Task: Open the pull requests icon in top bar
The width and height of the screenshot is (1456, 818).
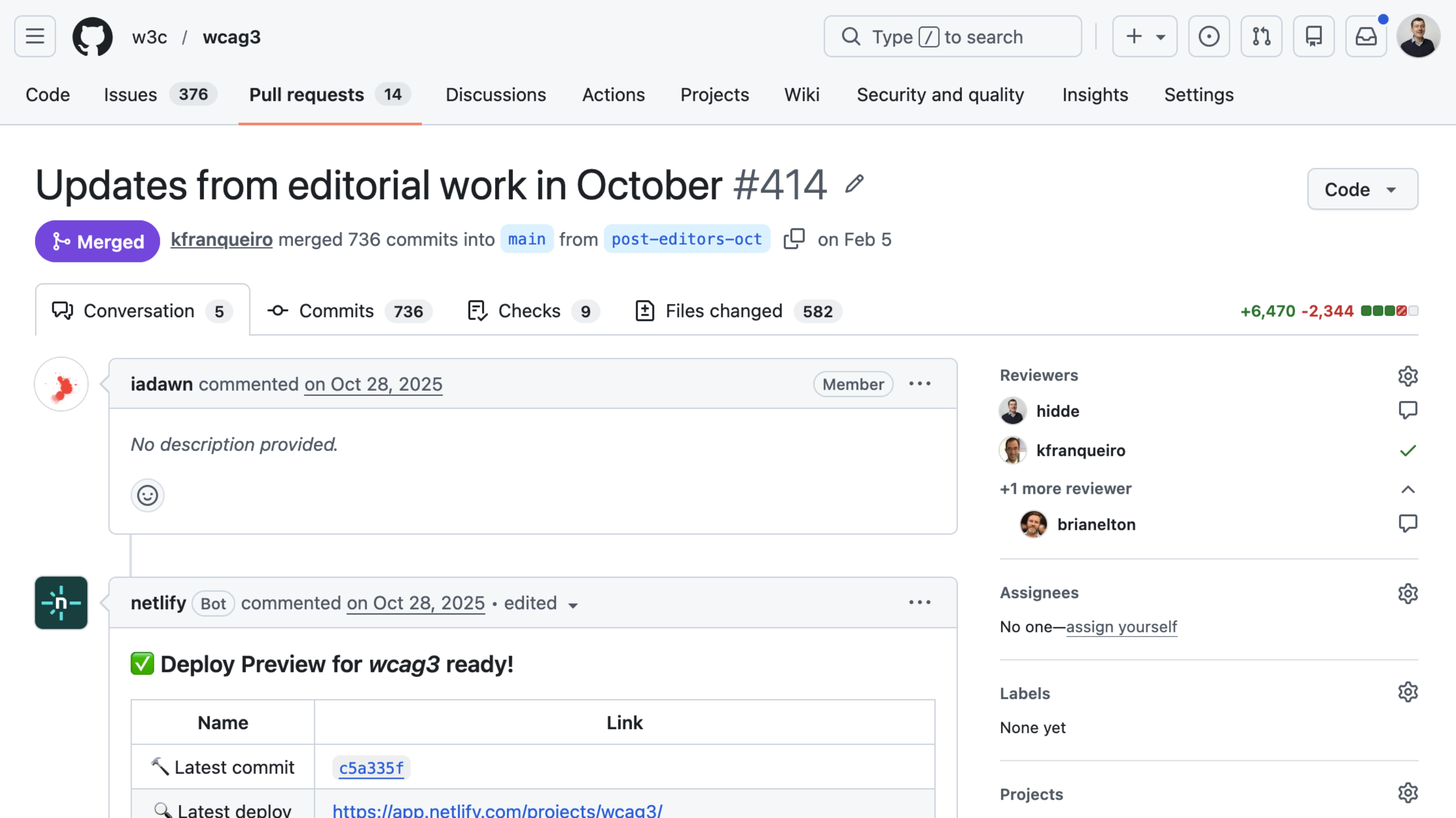Action: (x=1261, y=37)
